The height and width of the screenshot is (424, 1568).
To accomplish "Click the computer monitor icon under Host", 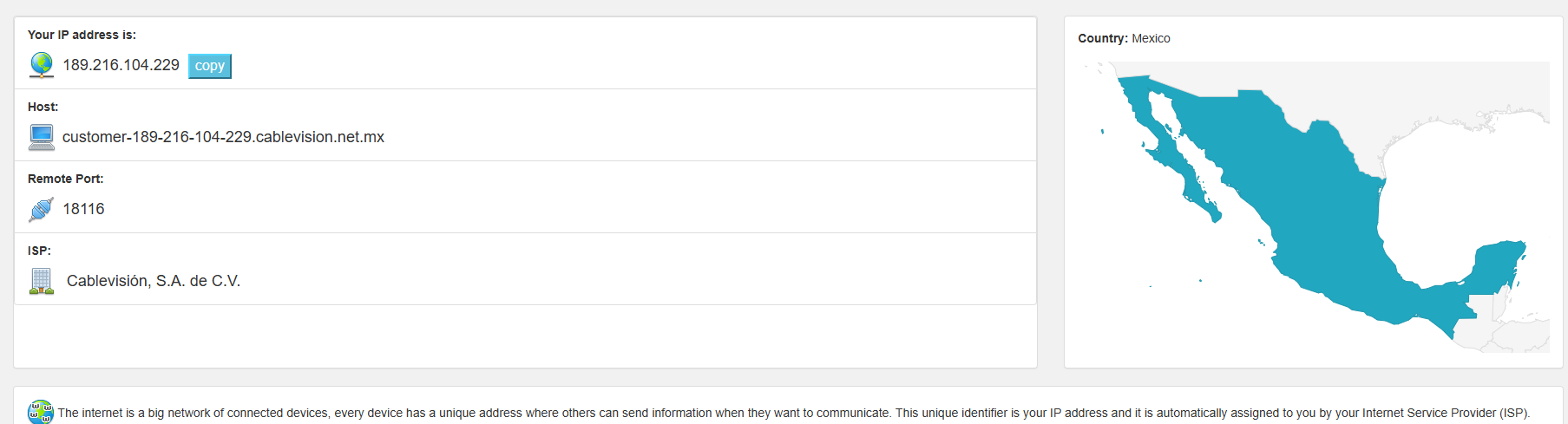I will [x=42, y=137].
